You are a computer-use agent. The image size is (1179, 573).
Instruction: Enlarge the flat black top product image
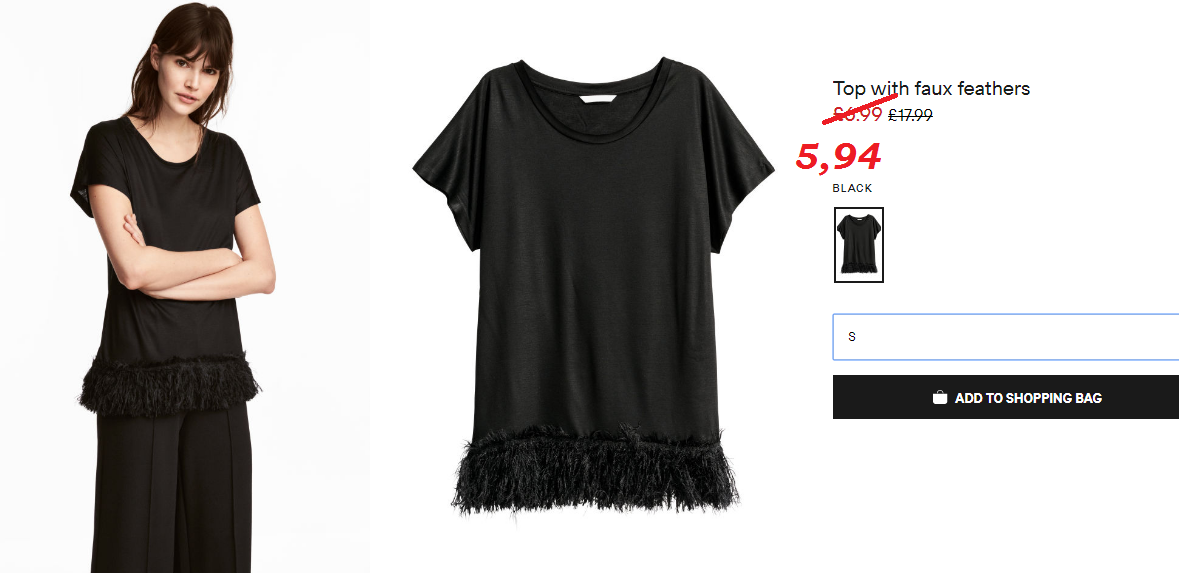click(x=593, y=286)
